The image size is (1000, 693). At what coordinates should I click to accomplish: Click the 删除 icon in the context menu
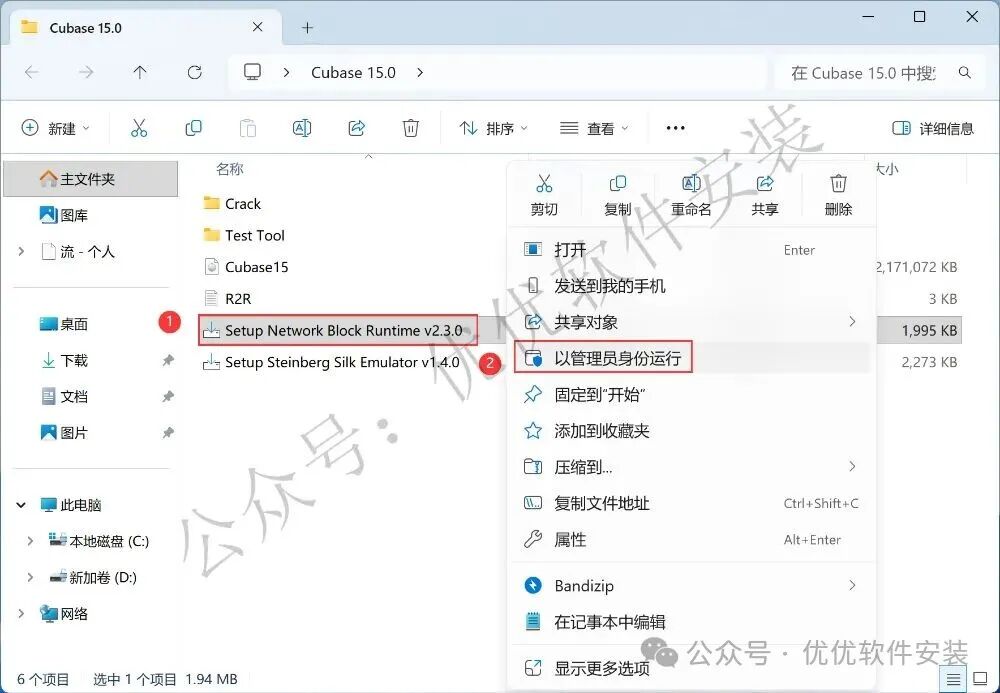[x=838, y=184]
